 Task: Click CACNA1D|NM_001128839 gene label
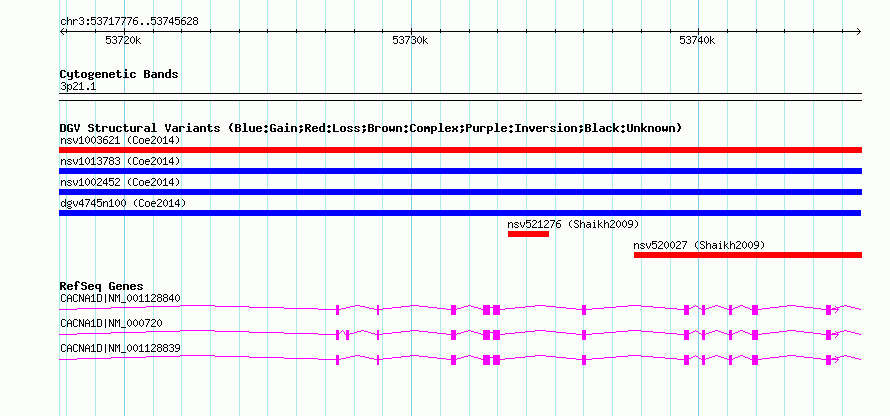[x=120, y=348]
